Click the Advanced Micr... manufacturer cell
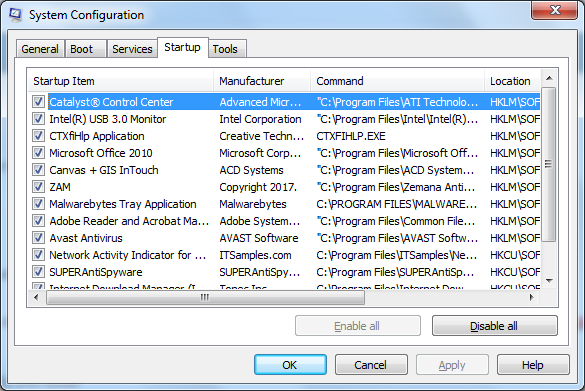 click(260, 102)
